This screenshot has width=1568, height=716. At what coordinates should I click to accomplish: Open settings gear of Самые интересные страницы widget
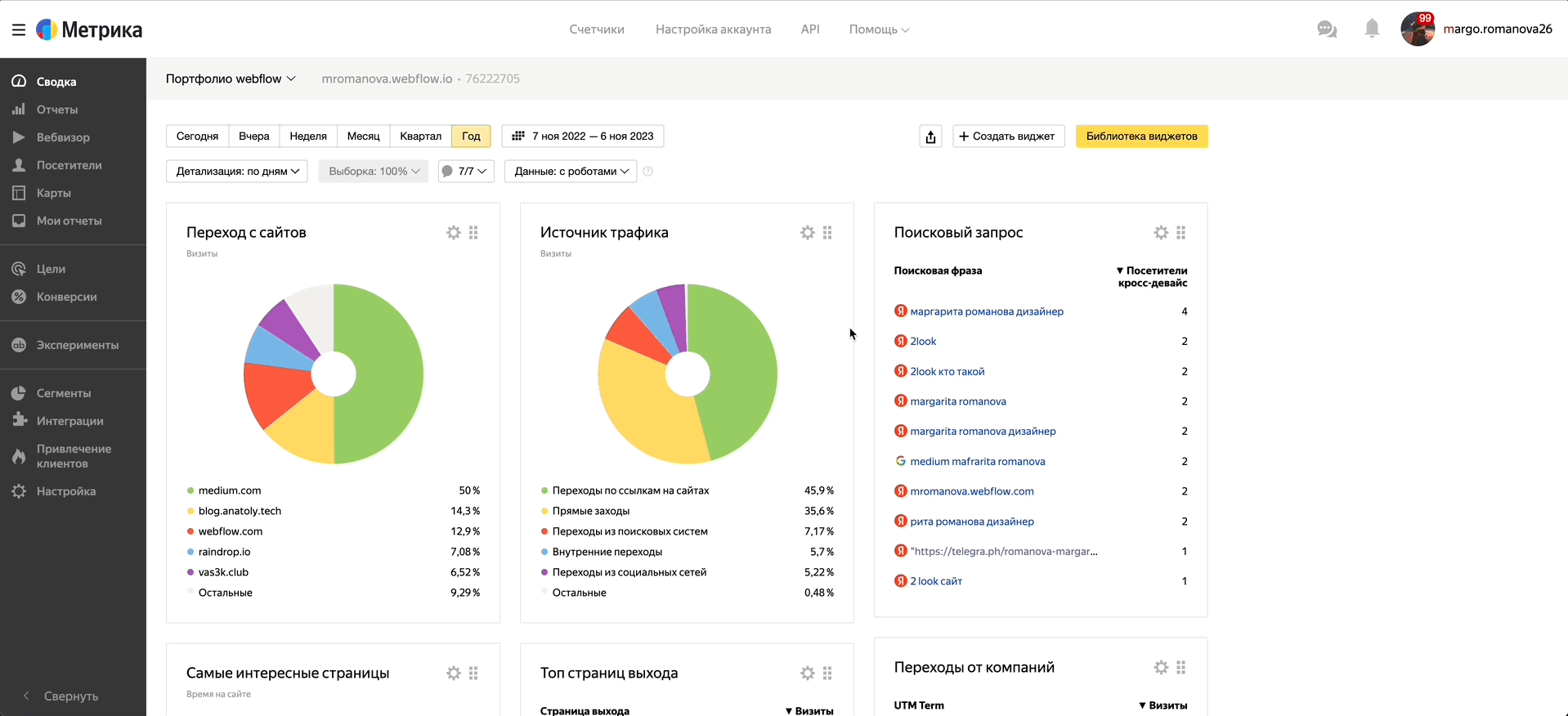tap(454, 673)
